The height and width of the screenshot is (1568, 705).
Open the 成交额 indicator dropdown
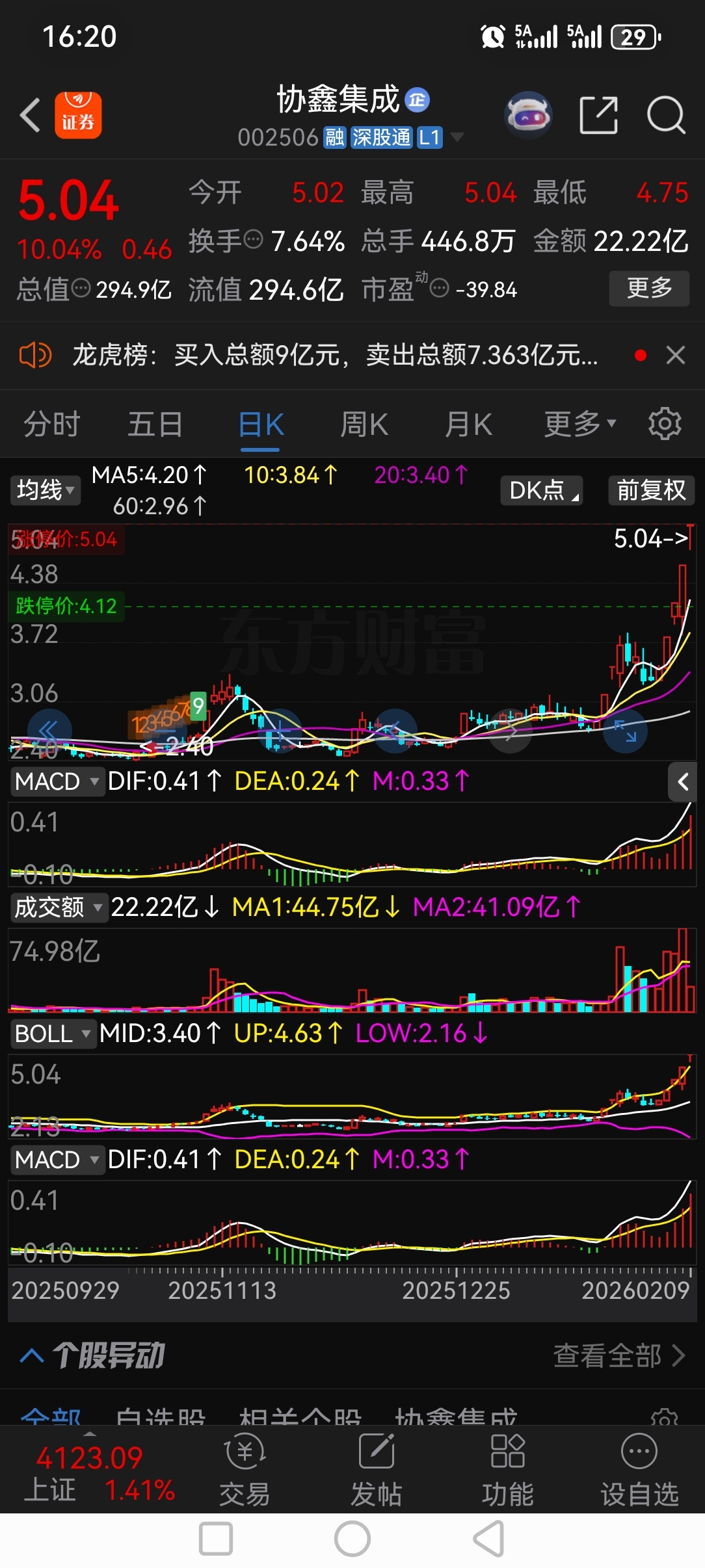(59, 907)
